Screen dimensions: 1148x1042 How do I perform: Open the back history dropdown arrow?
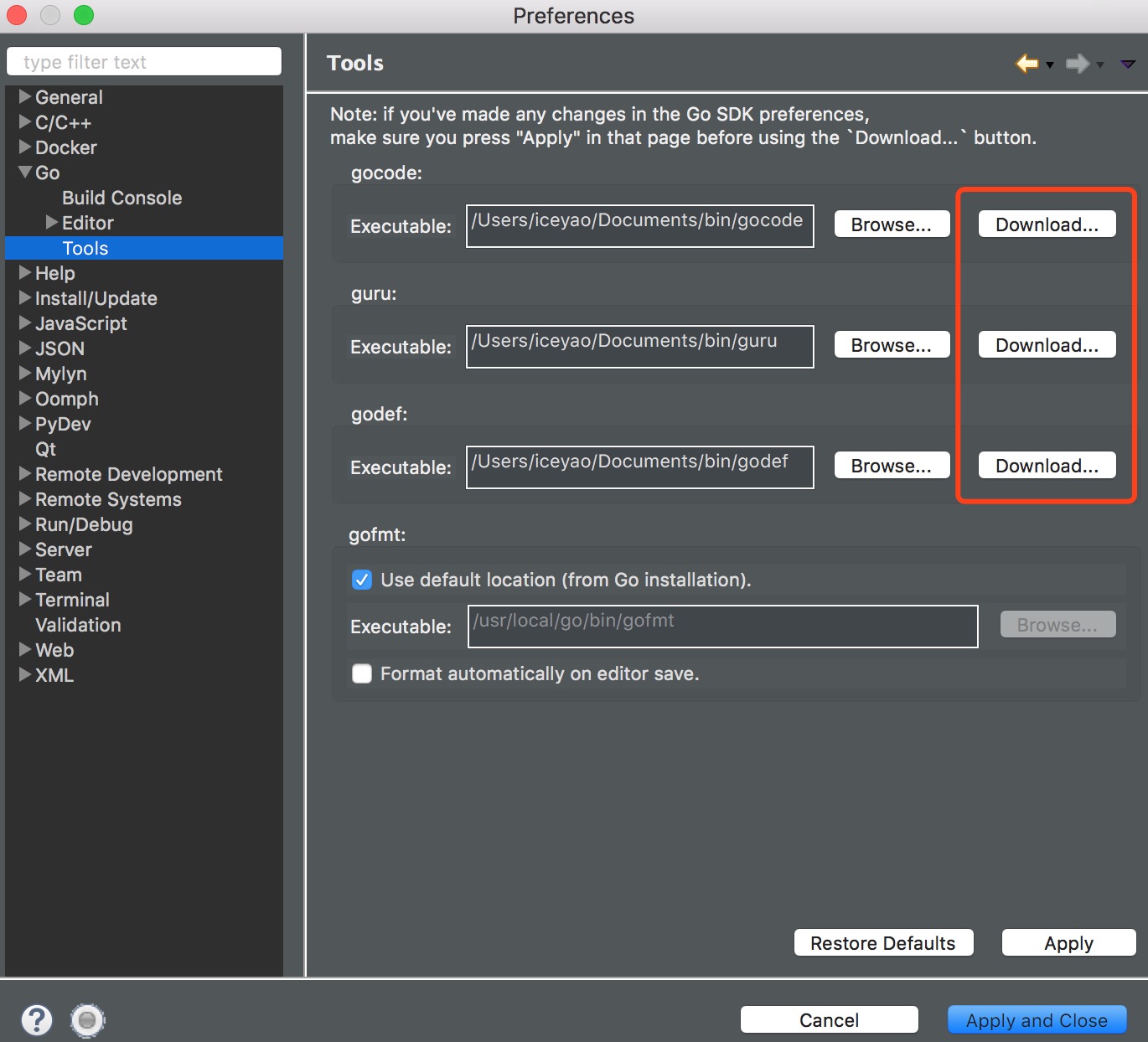tap(1050, 64)
